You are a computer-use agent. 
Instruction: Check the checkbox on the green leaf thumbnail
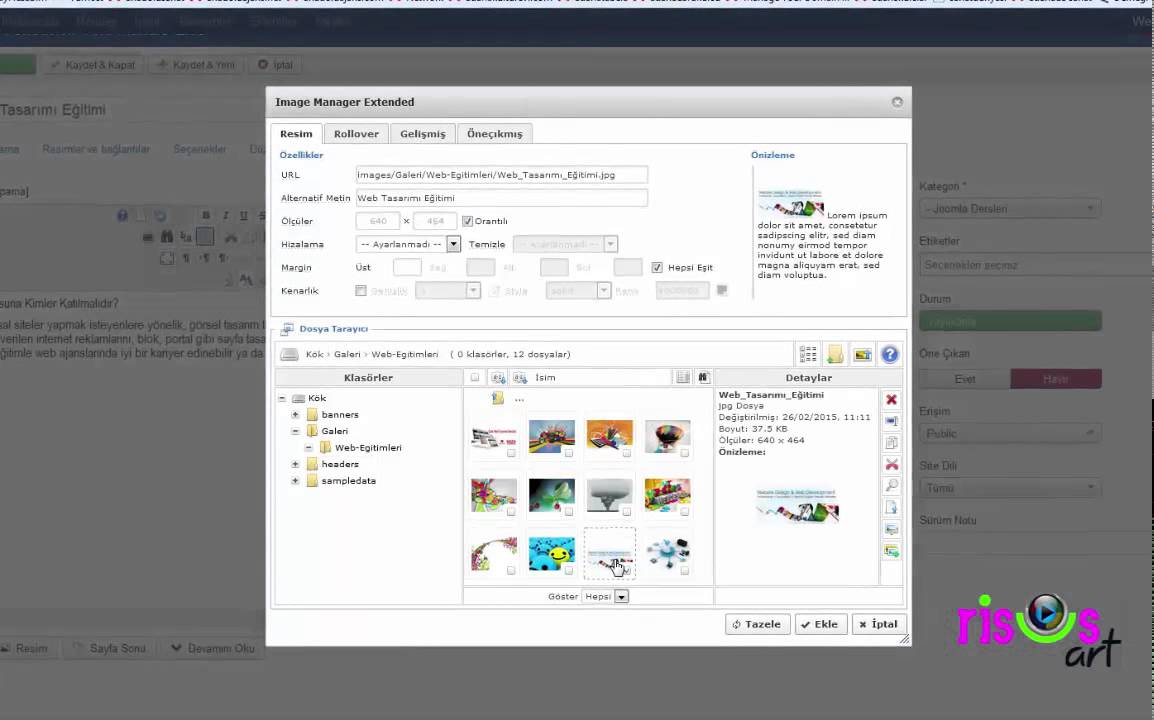(569, 512)
